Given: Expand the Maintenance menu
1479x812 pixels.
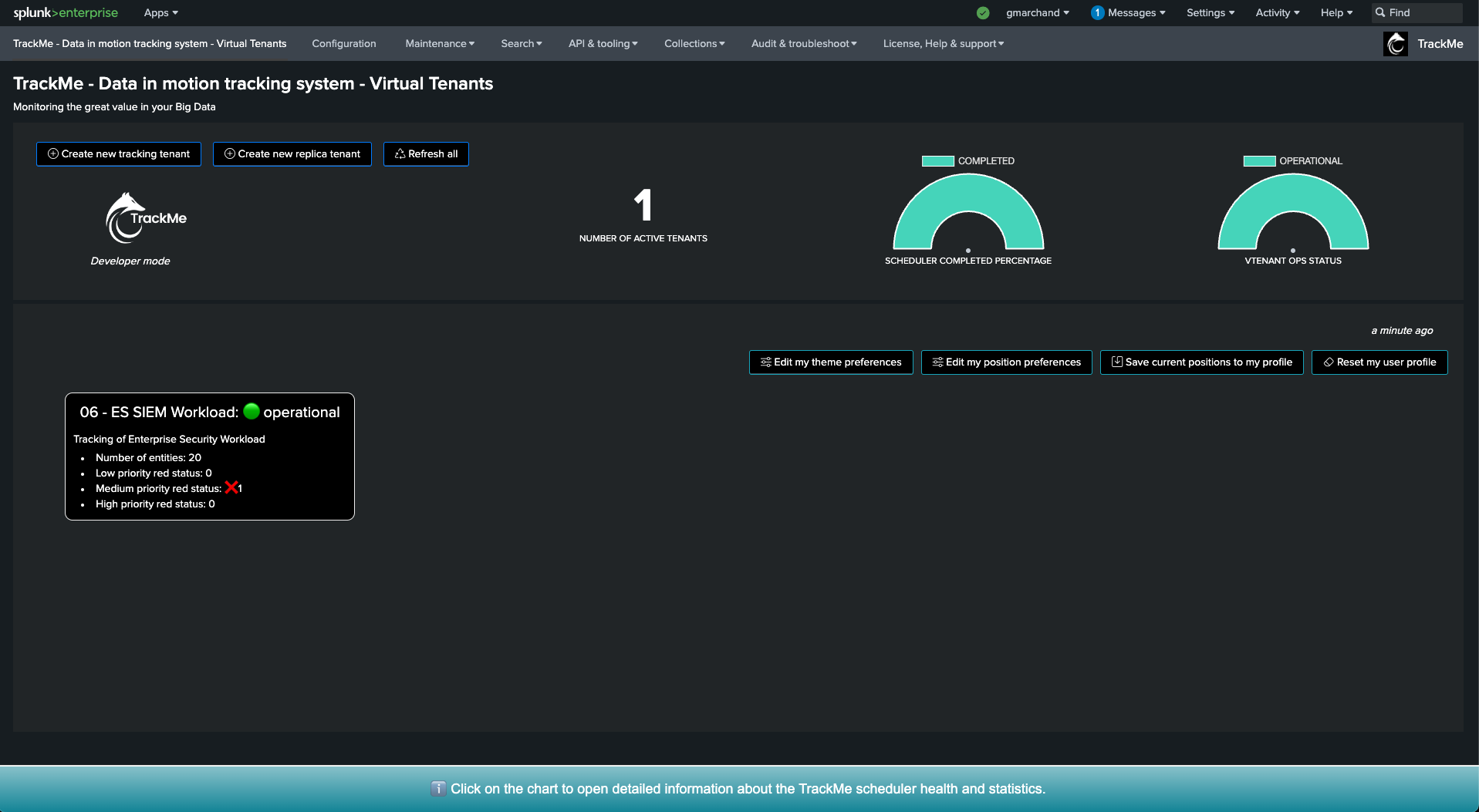Looking at the screenshot, I should (x=440, y=43).
